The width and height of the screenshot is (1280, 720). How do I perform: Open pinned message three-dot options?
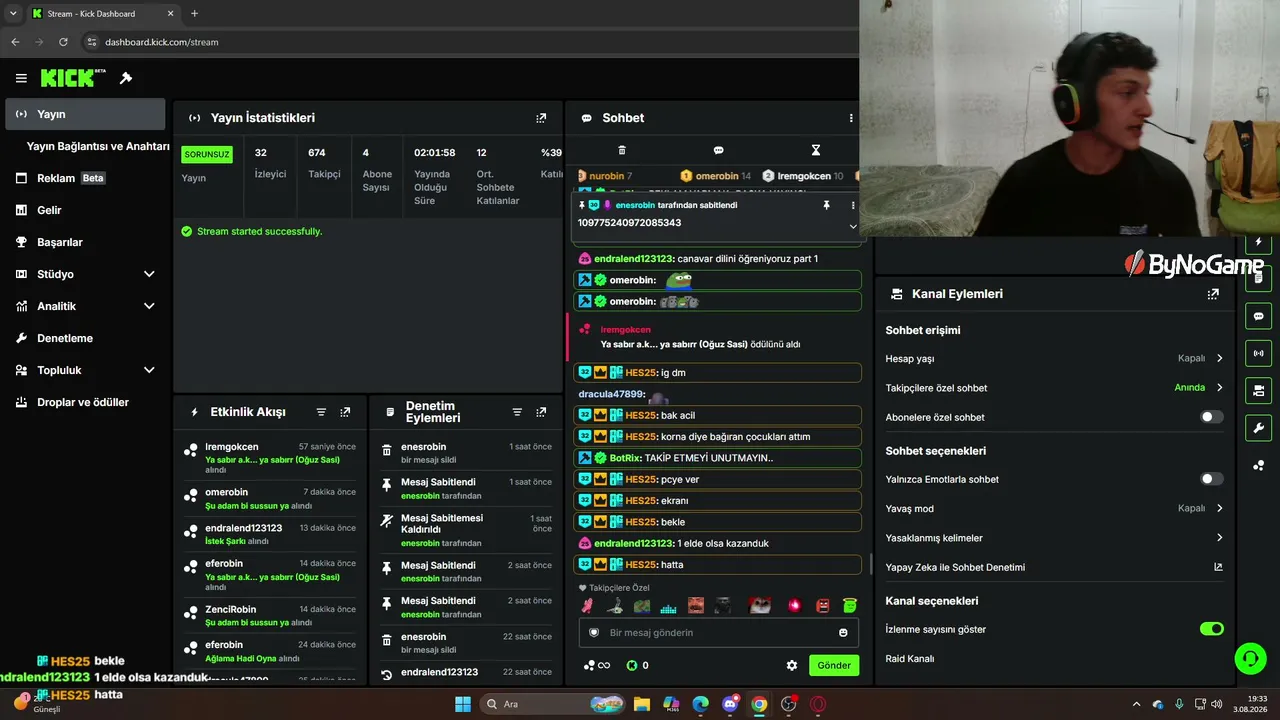[x=853, y=205]
